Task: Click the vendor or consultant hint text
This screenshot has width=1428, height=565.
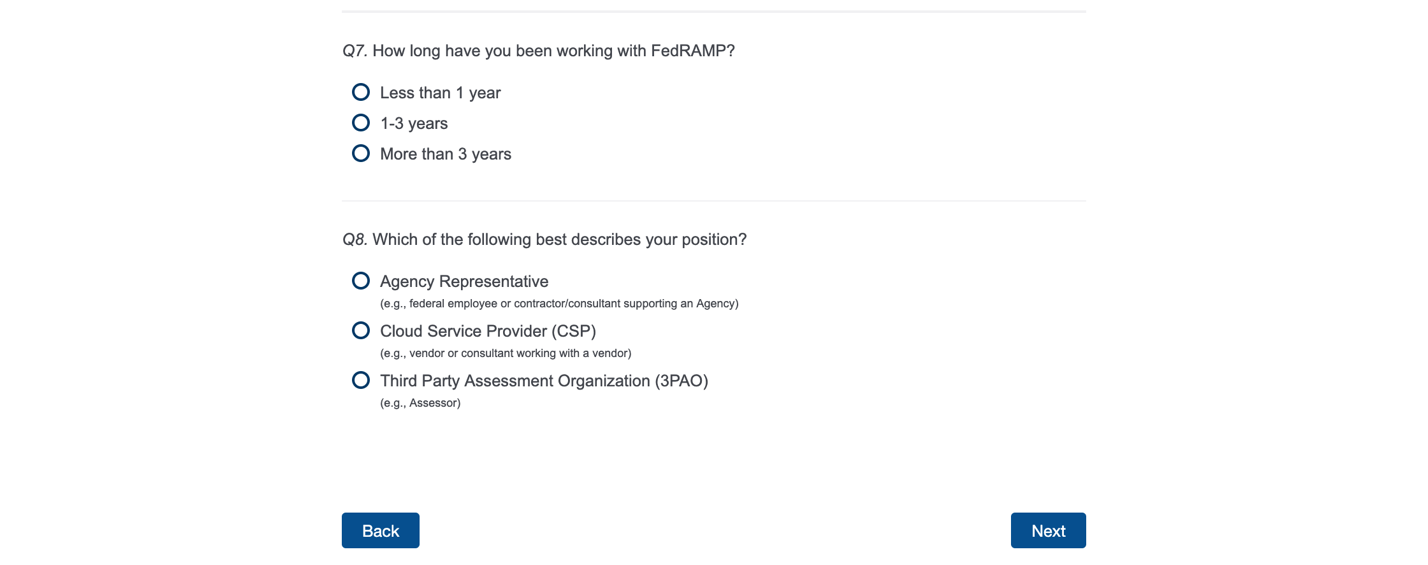Action: 505,353
